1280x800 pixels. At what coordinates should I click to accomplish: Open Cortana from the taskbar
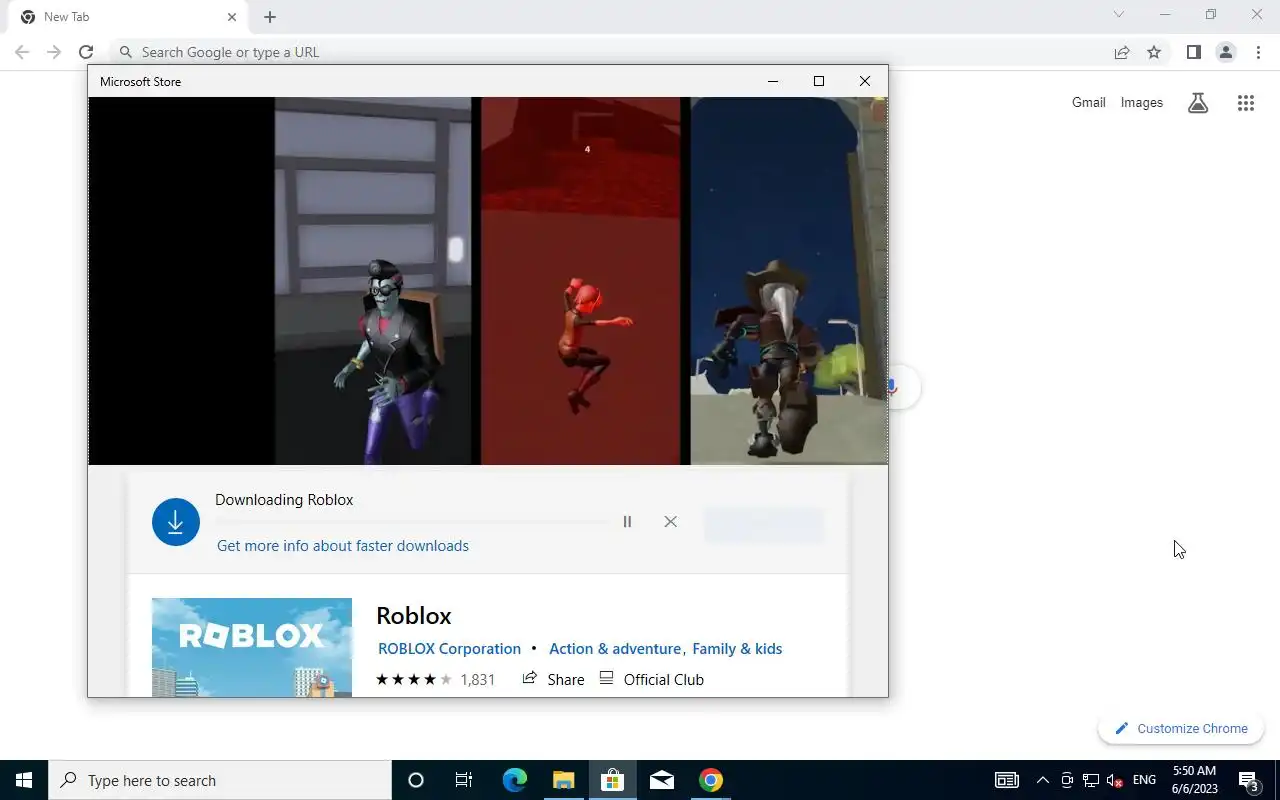click(416, 780)
